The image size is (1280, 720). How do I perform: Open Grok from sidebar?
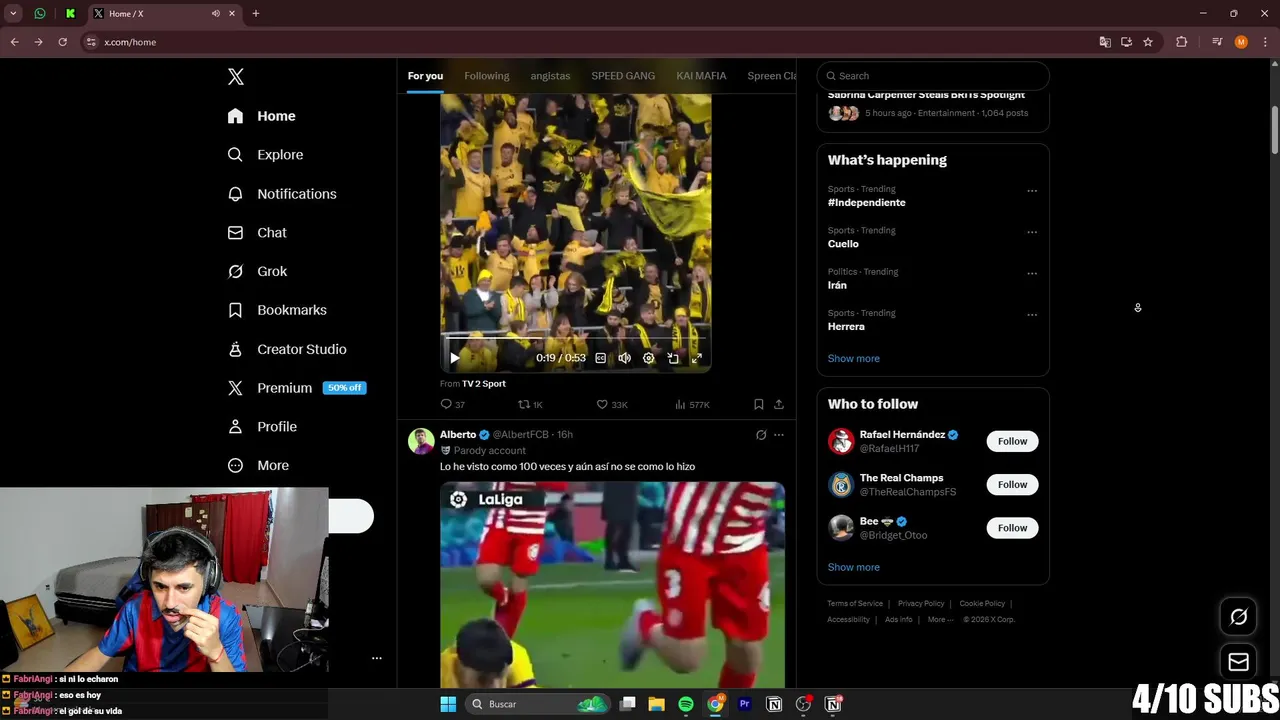tap(258, 271)
